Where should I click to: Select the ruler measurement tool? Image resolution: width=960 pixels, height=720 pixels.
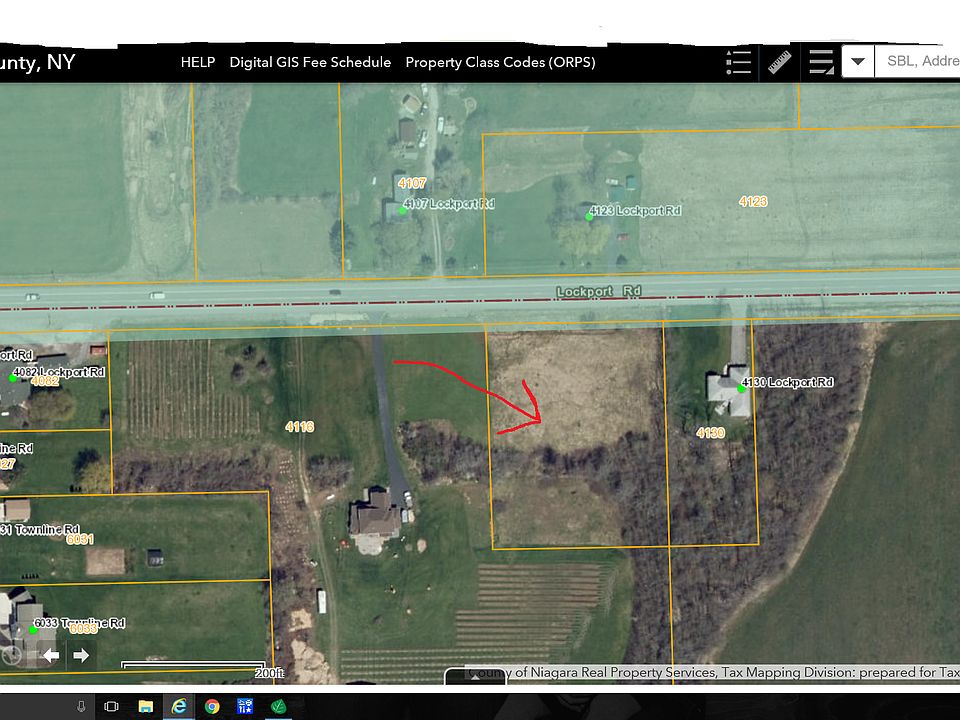point(780,63)
